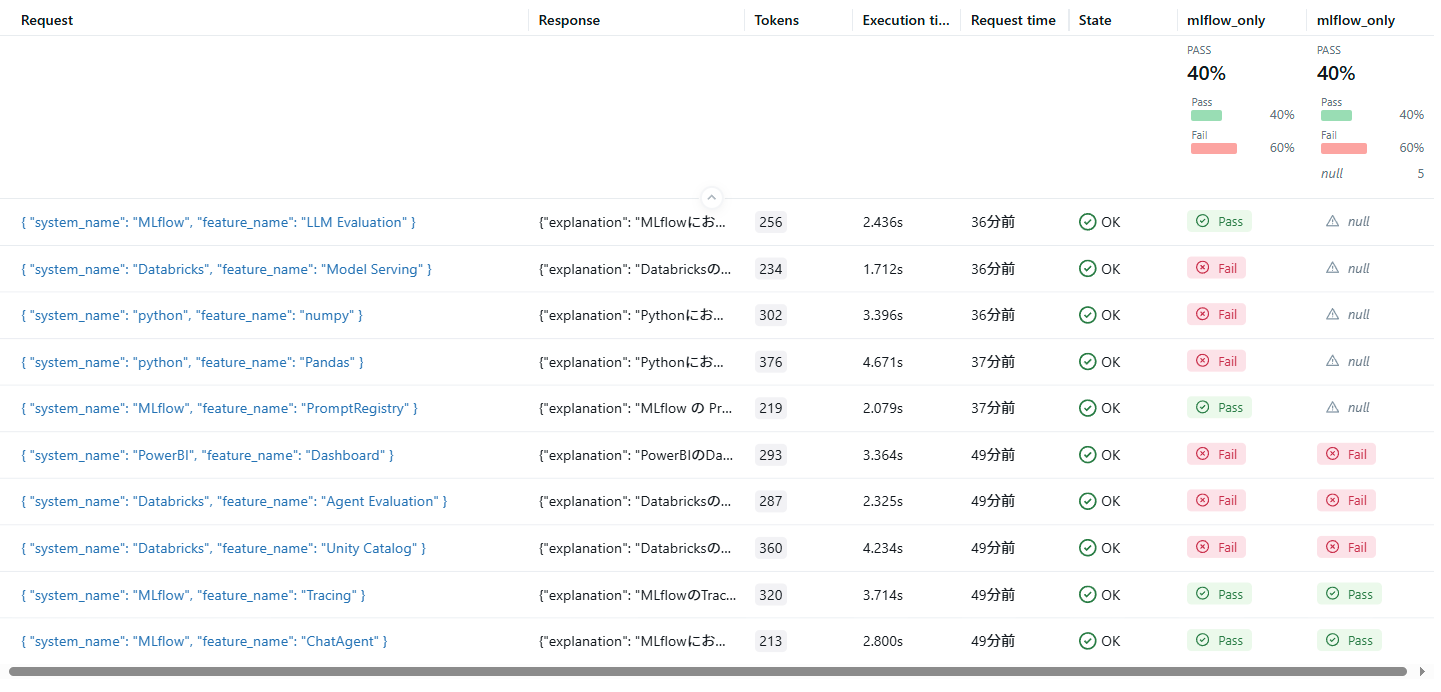Click the Pass badge in LLM Evaluation row

click(x=1219, y=221)
